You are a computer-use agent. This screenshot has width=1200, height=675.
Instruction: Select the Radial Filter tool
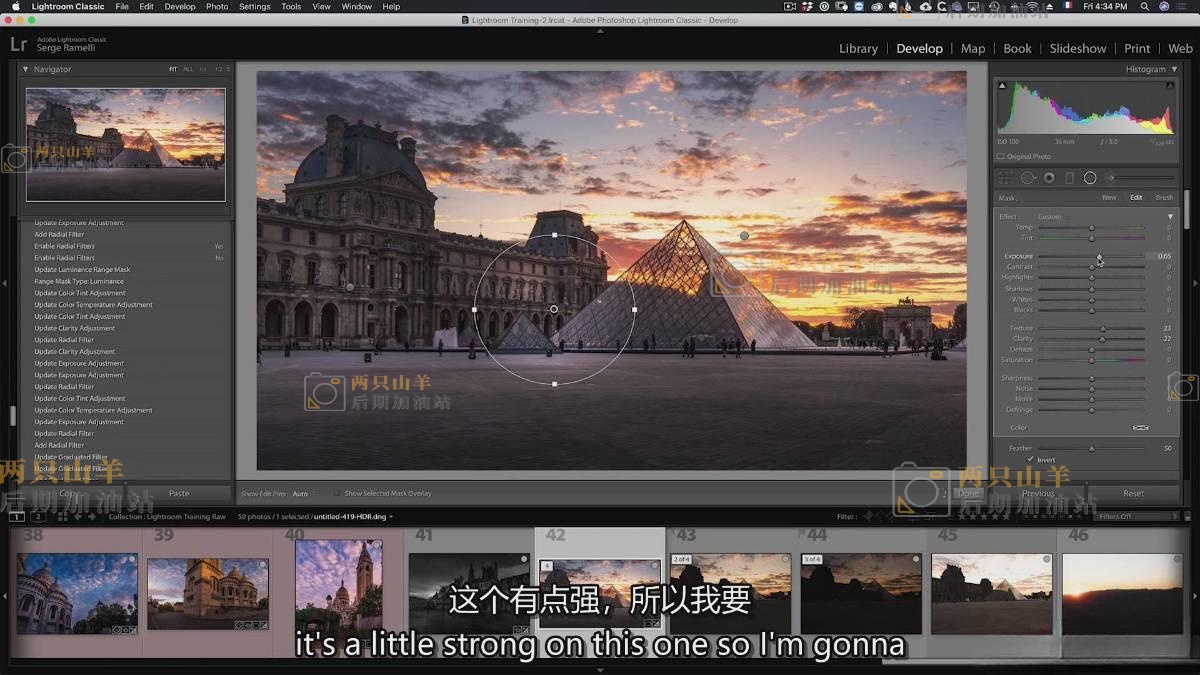(1090, 178)
